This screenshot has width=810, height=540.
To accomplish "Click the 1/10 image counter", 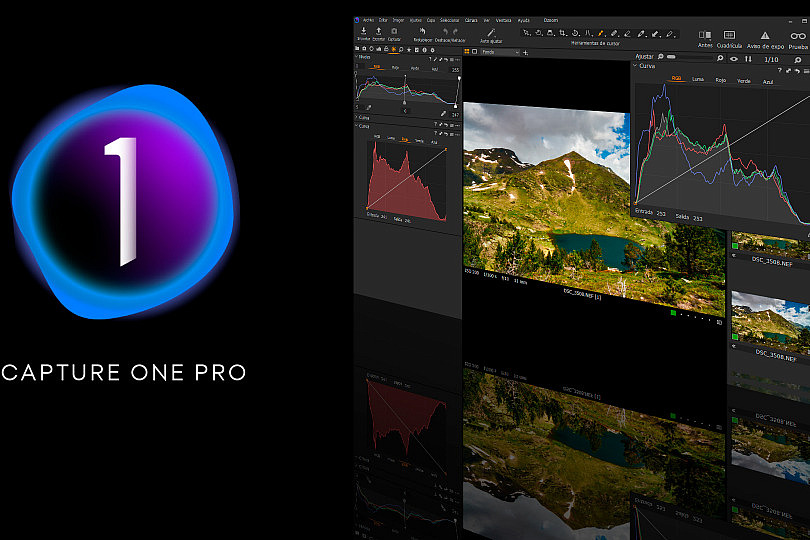I will point(771,59).
